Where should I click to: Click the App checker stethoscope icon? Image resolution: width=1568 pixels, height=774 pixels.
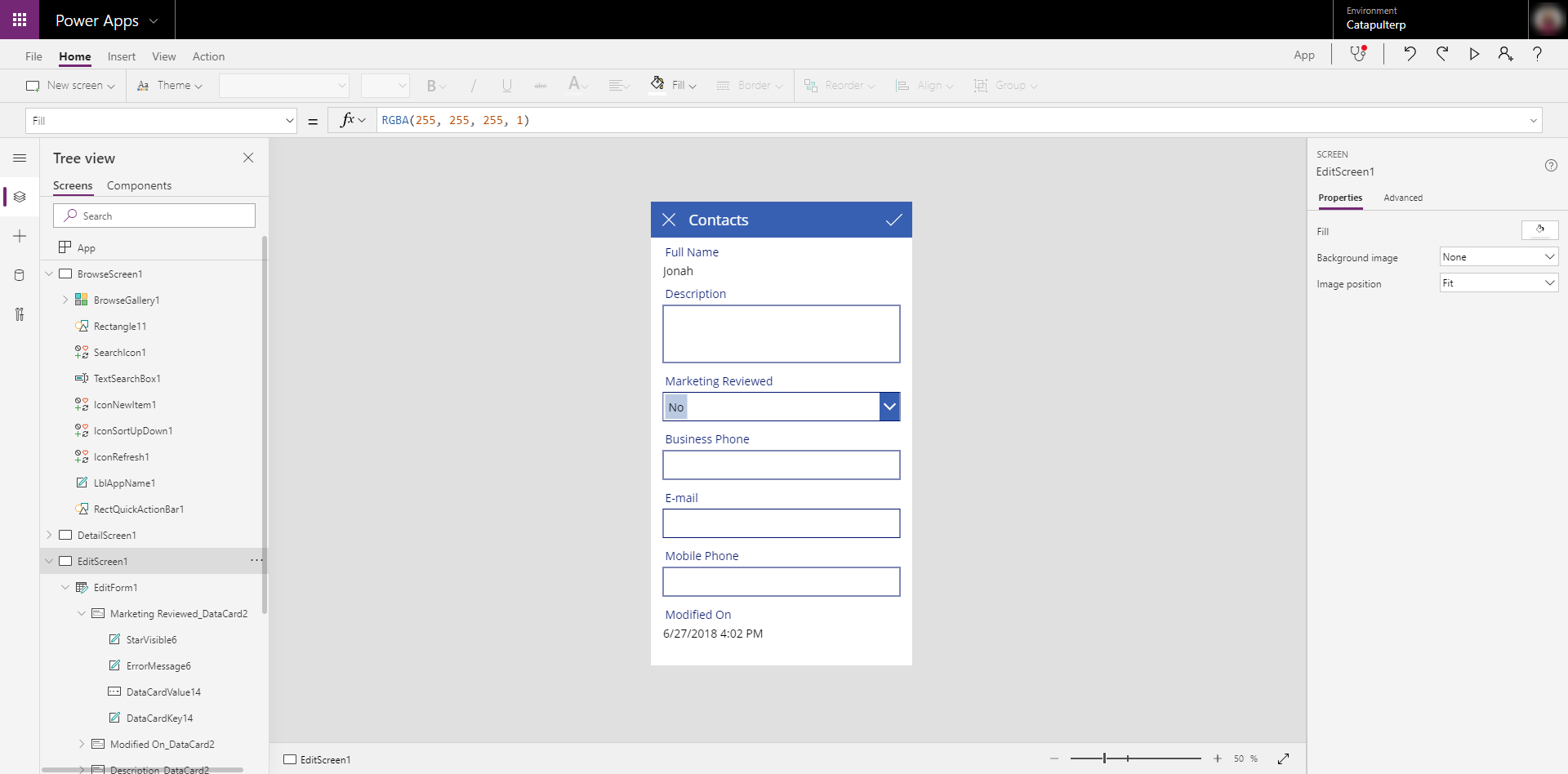click(x=1358, y=54)
